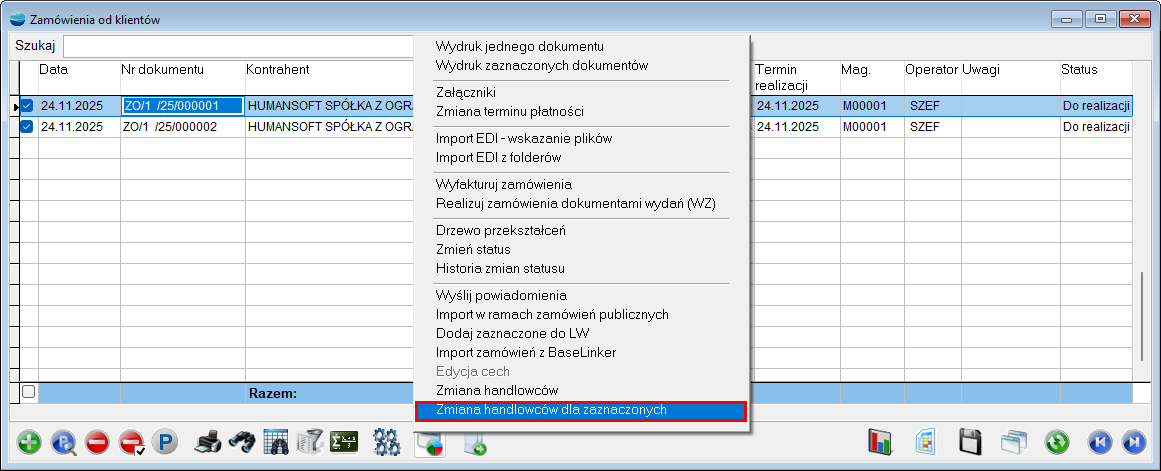This screenshot has height=471, width=1161.
Task: Click the gears operations icon
Action: [387, 442]
